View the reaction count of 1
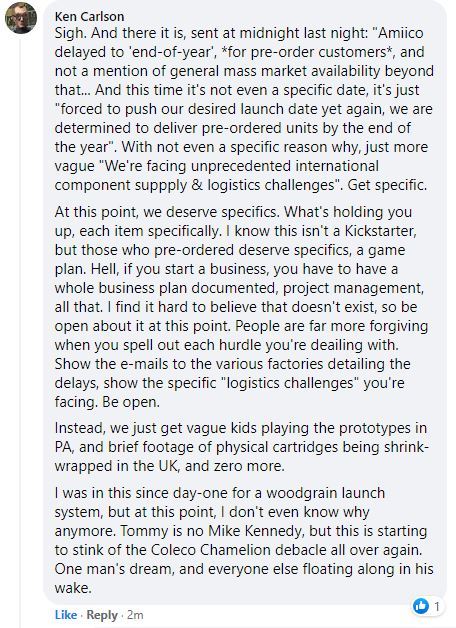The height and width of the screenshot is (628, 456). pos(437,606)
